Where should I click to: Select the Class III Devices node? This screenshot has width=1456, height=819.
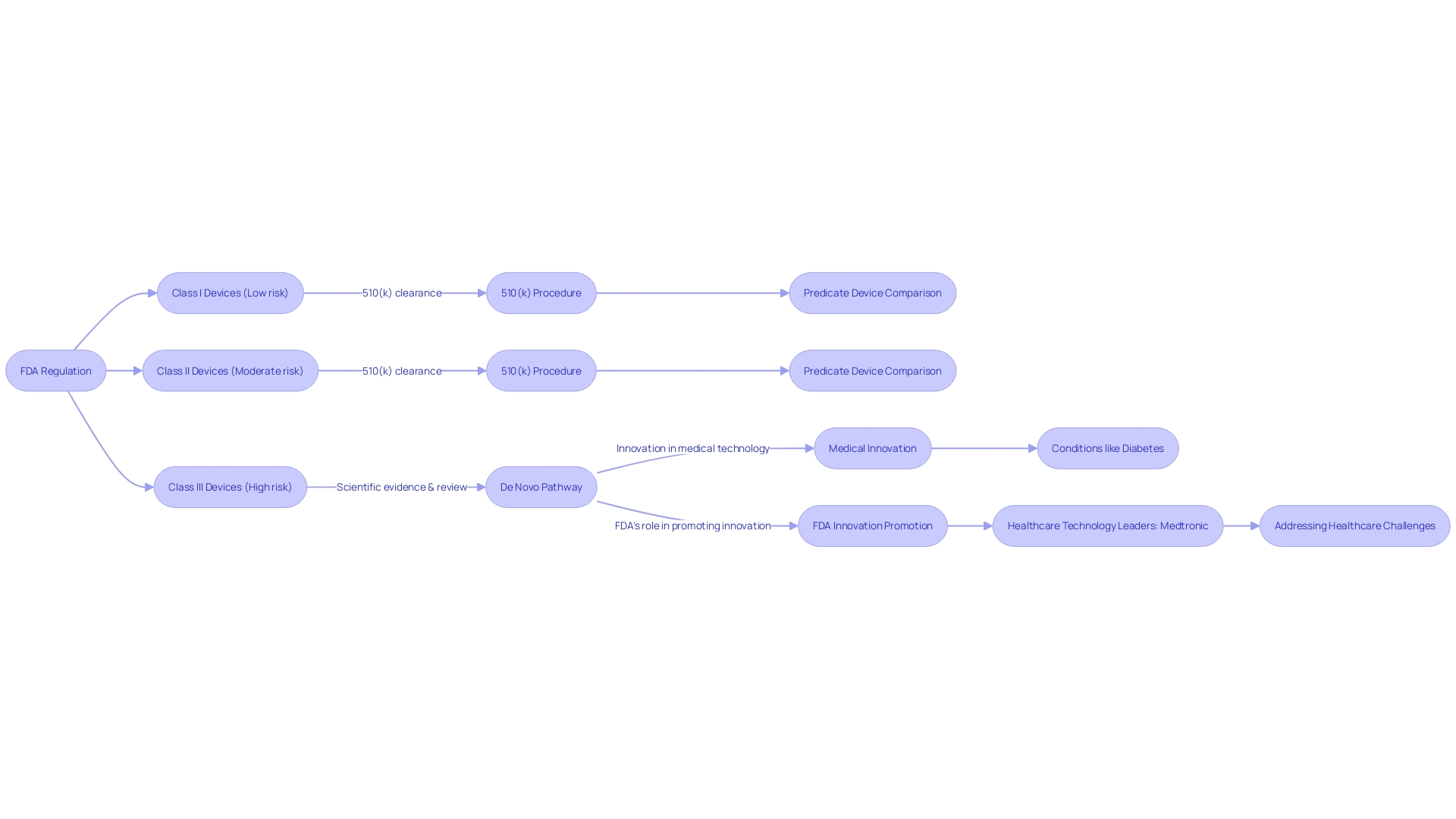(x=230, y=487)
